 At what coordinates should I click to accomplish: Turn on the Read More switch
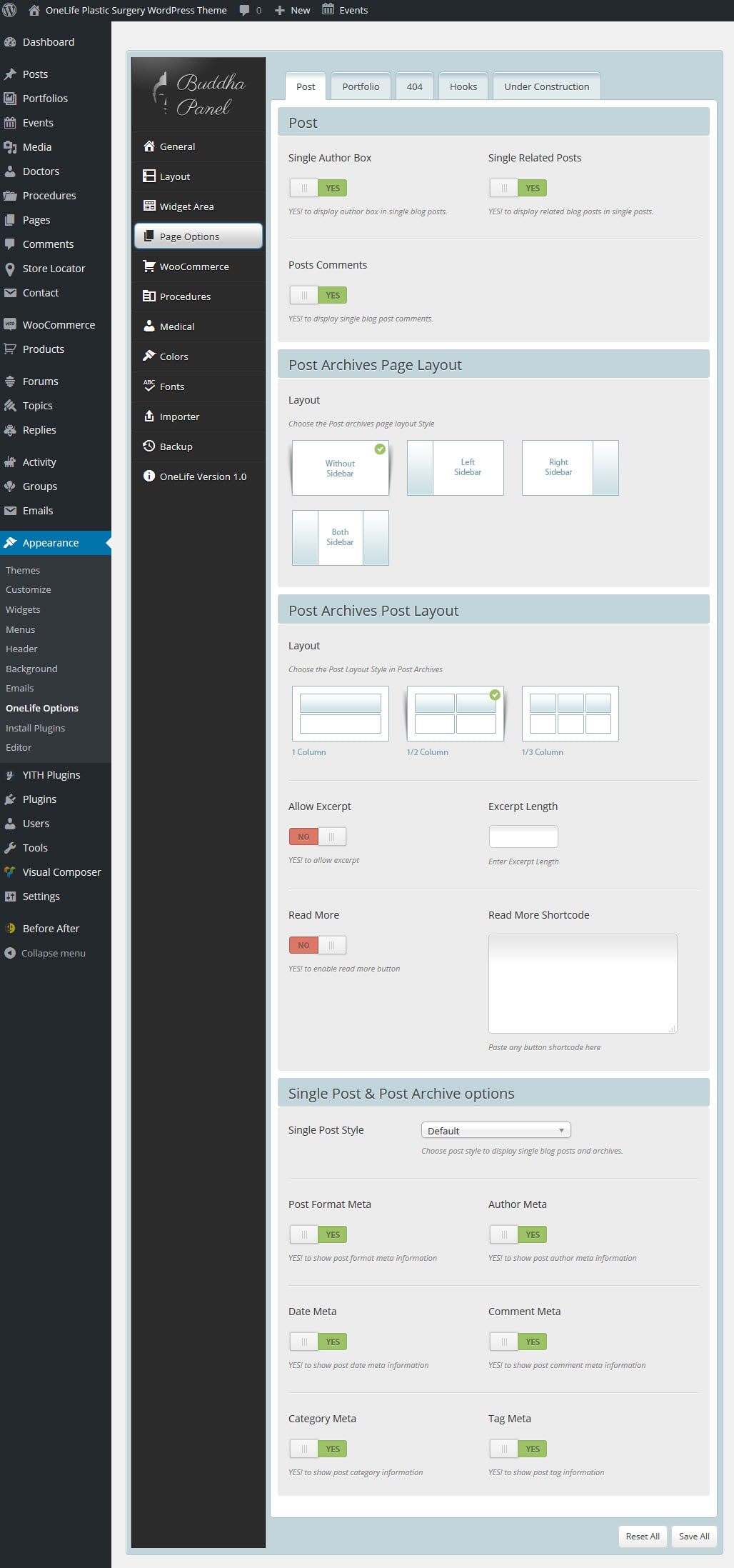point(318,945)
